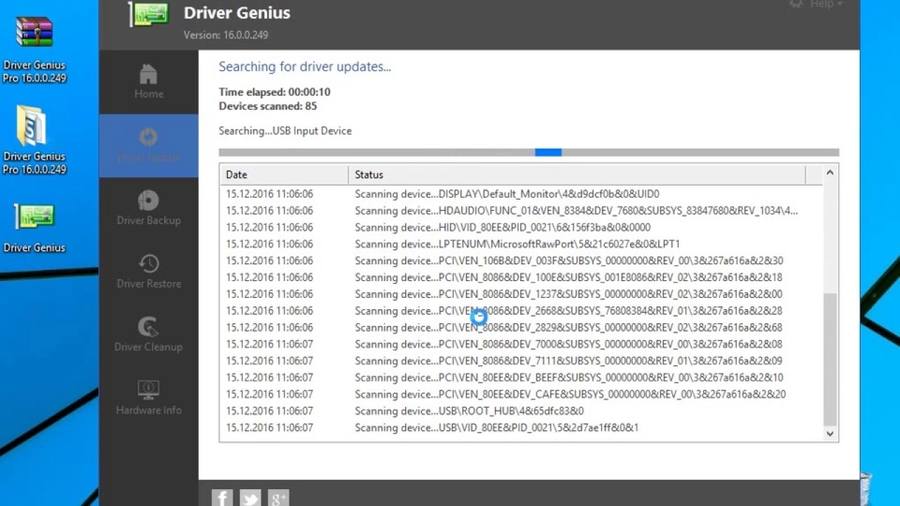Image resolution: width=900 pixels, height=506 pixels.
Task: Show the Hardware Info section
Action: pos(148,397)
